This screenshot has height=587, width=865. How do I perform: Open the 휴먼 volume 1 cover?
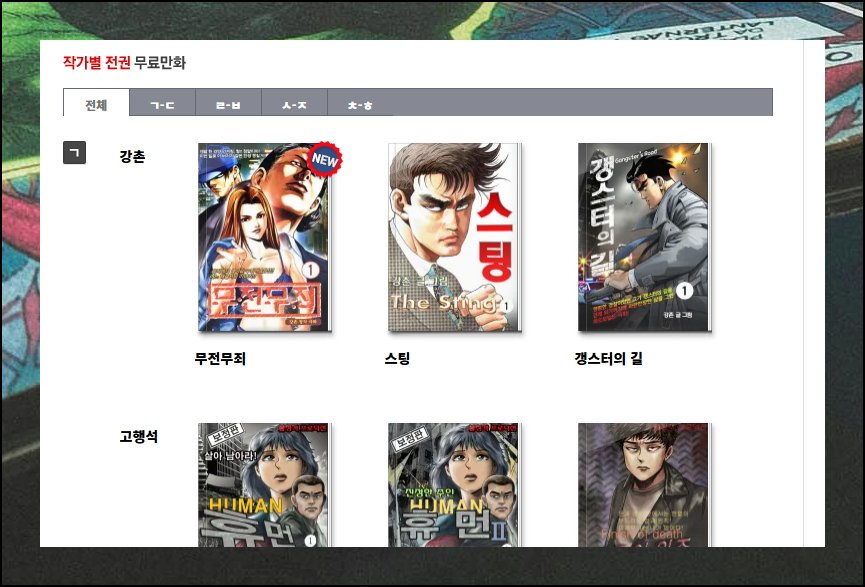tap(265, 485)
